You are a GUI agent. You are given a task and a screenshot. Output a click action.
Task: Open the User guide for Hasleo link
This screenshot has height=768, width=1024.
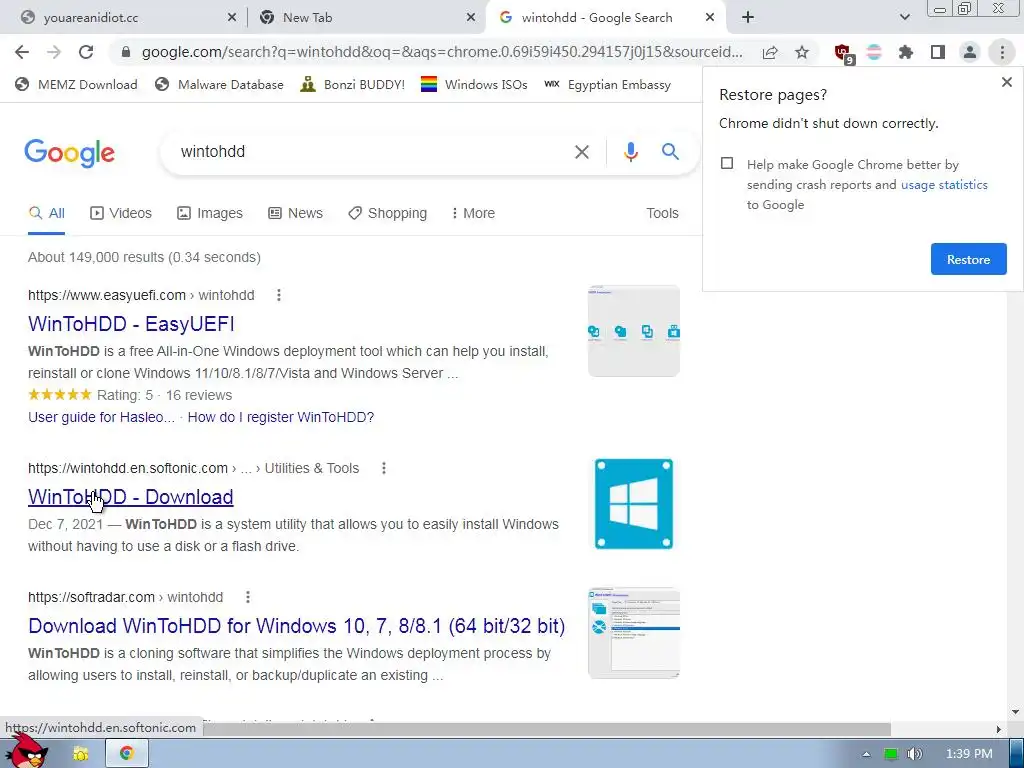(101, 417)
